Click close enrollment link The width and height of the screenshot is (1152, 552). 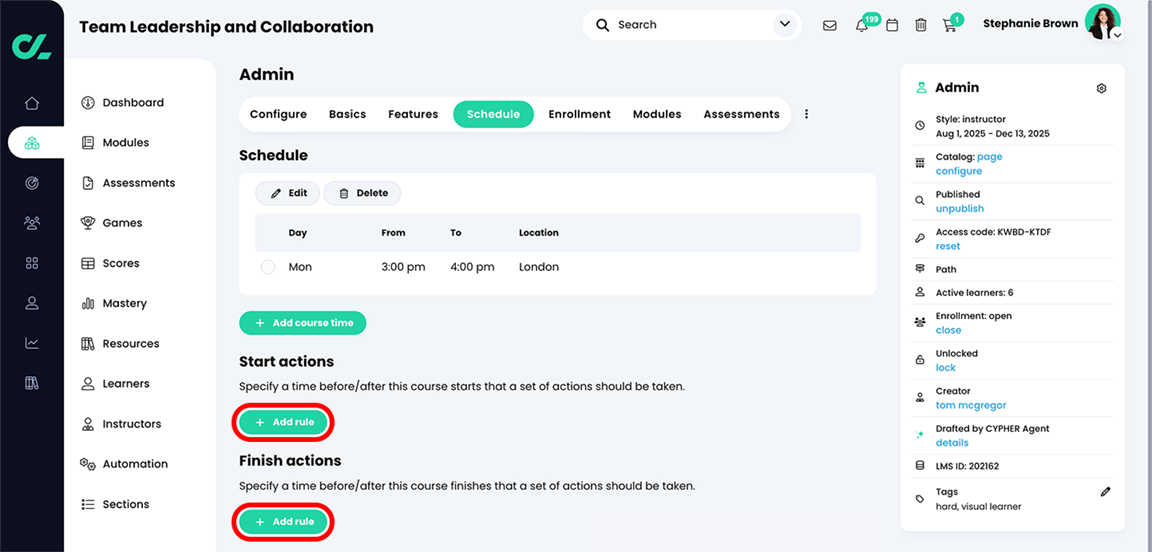[x=948, y=330]
